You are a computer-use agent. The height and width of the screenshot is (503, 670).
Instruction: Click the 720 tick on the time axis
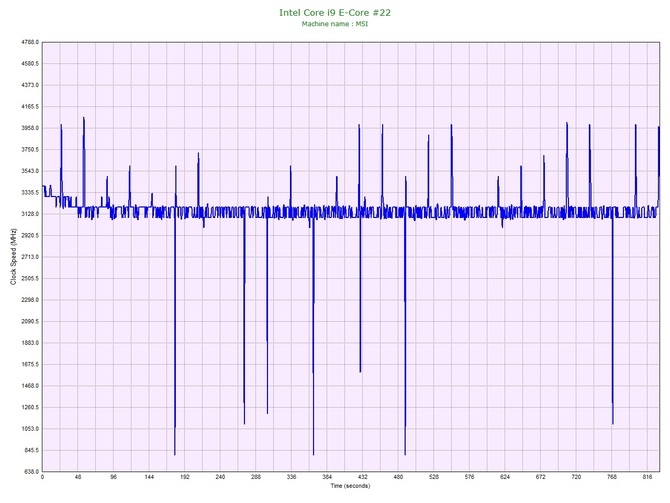point(576,477)
